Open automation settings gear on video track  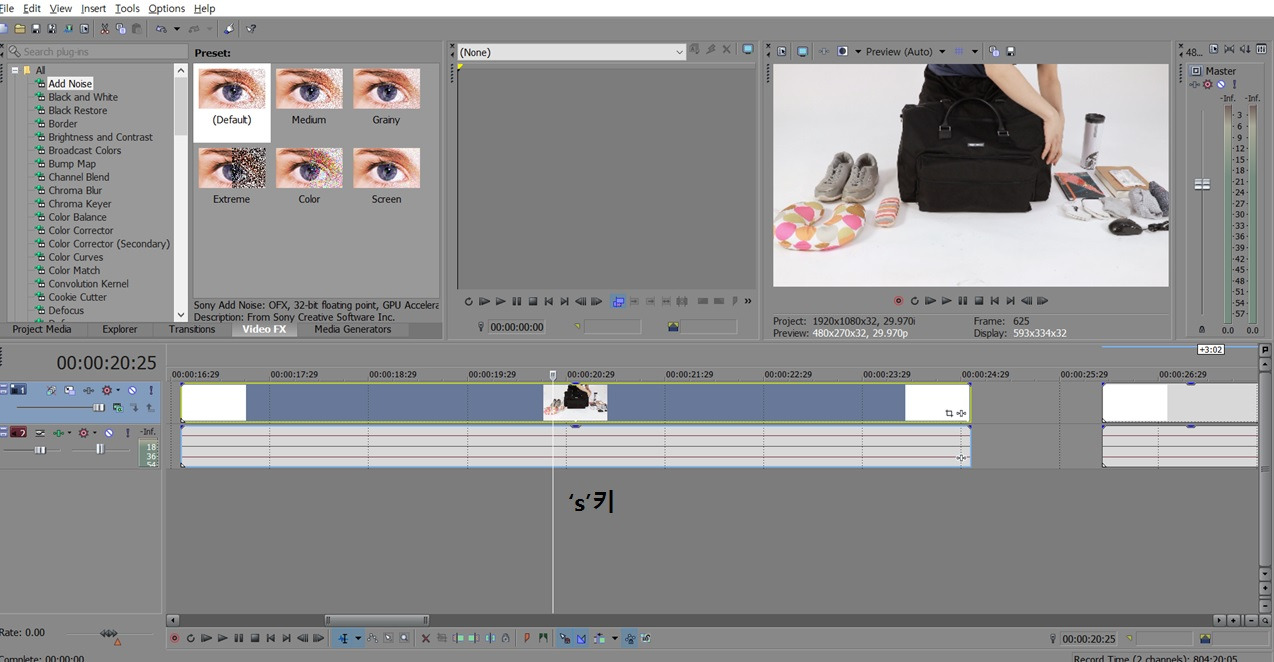[107, 390]
